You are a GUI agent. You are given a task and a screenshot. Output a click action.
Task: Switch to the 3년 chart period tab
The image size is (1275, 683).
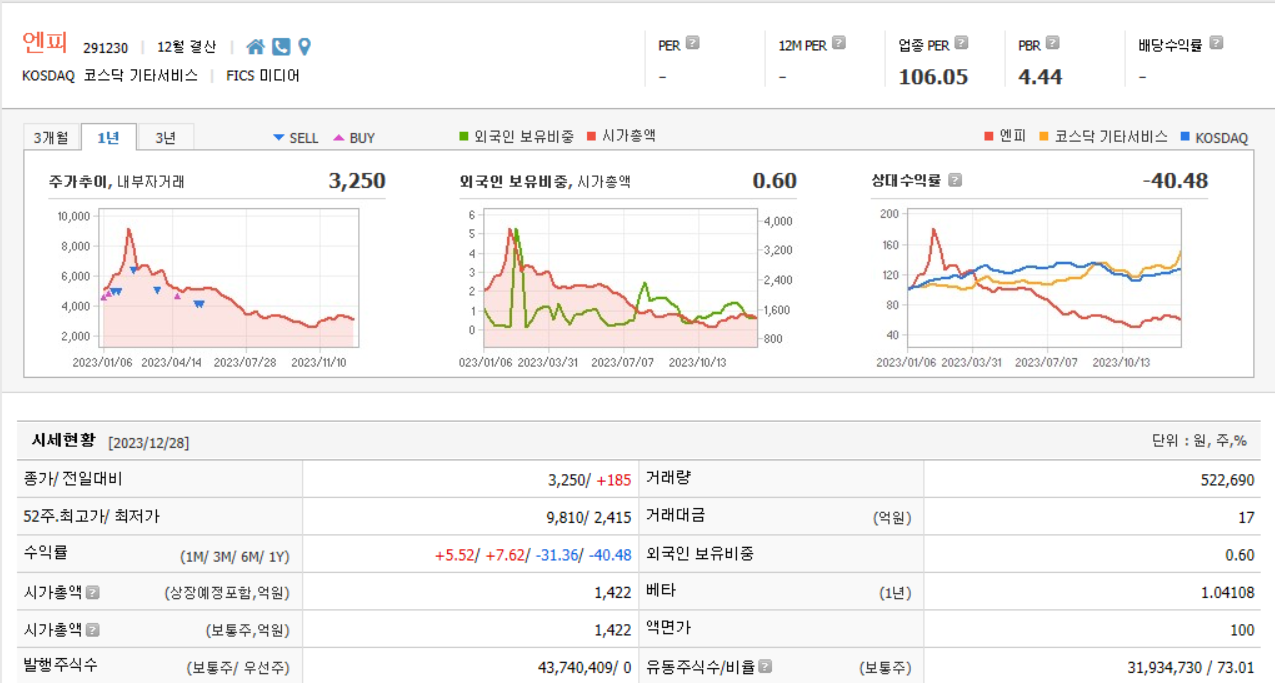(x=166, y=136)
